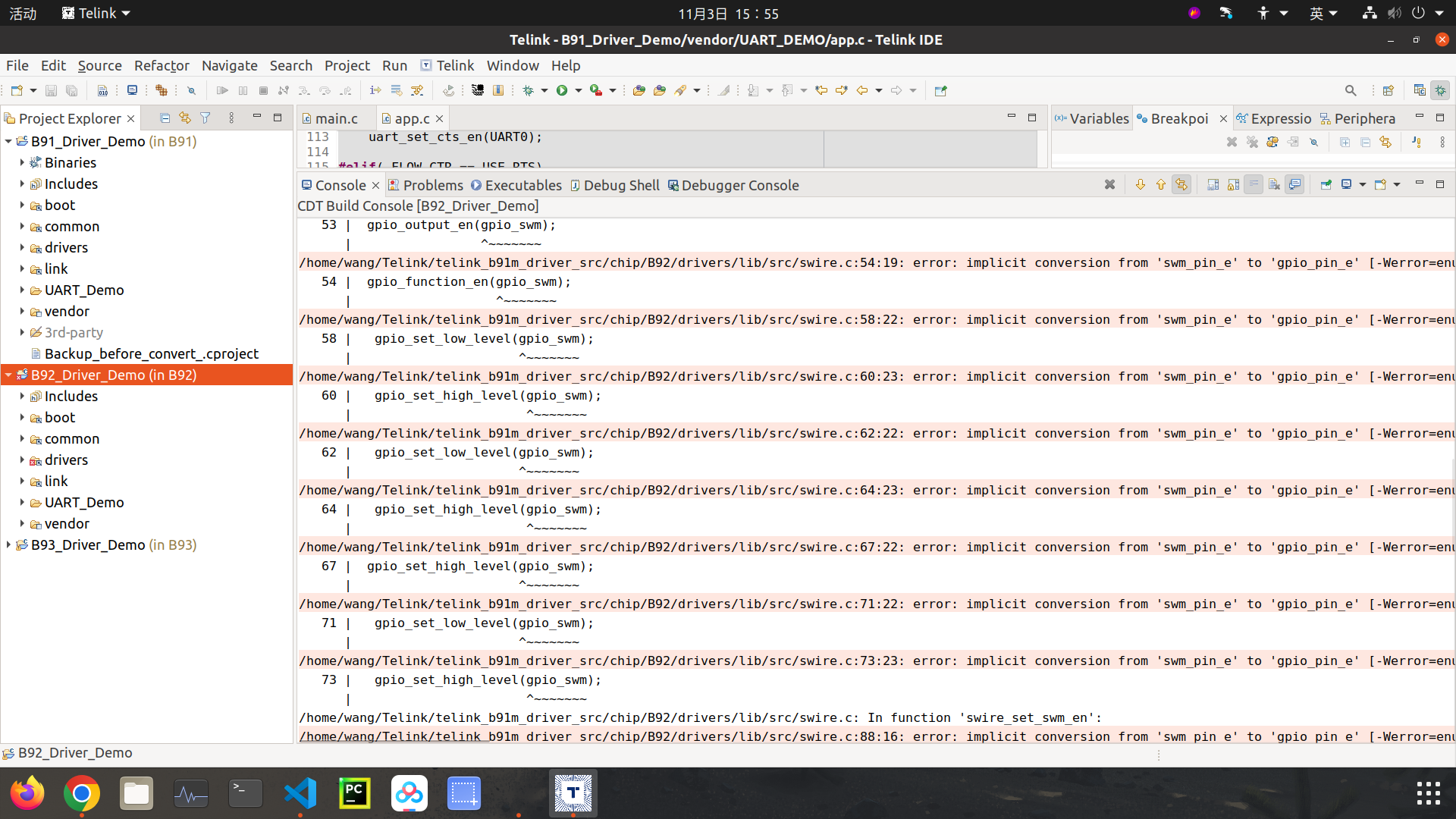
Task: Open the New file dropdown arrow
Action: pyautogui.click(x=33, y=90)
